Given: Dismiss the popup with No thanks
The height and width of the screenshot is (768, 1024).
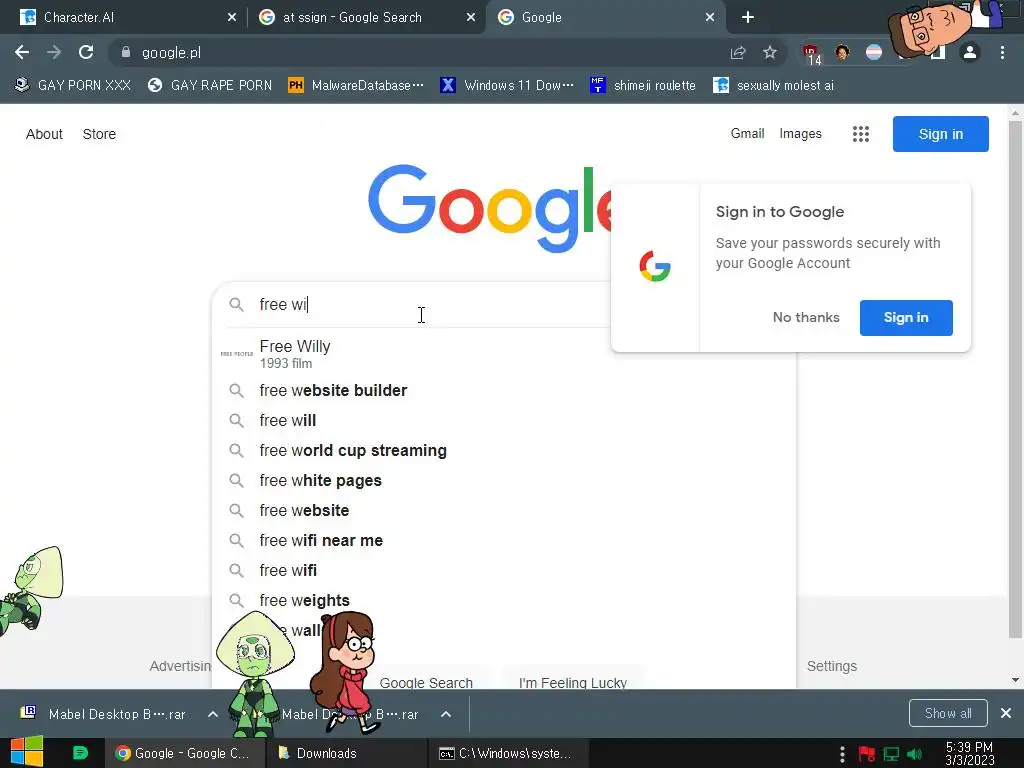Looking at the screenshot, I should [x=806, y=317].
